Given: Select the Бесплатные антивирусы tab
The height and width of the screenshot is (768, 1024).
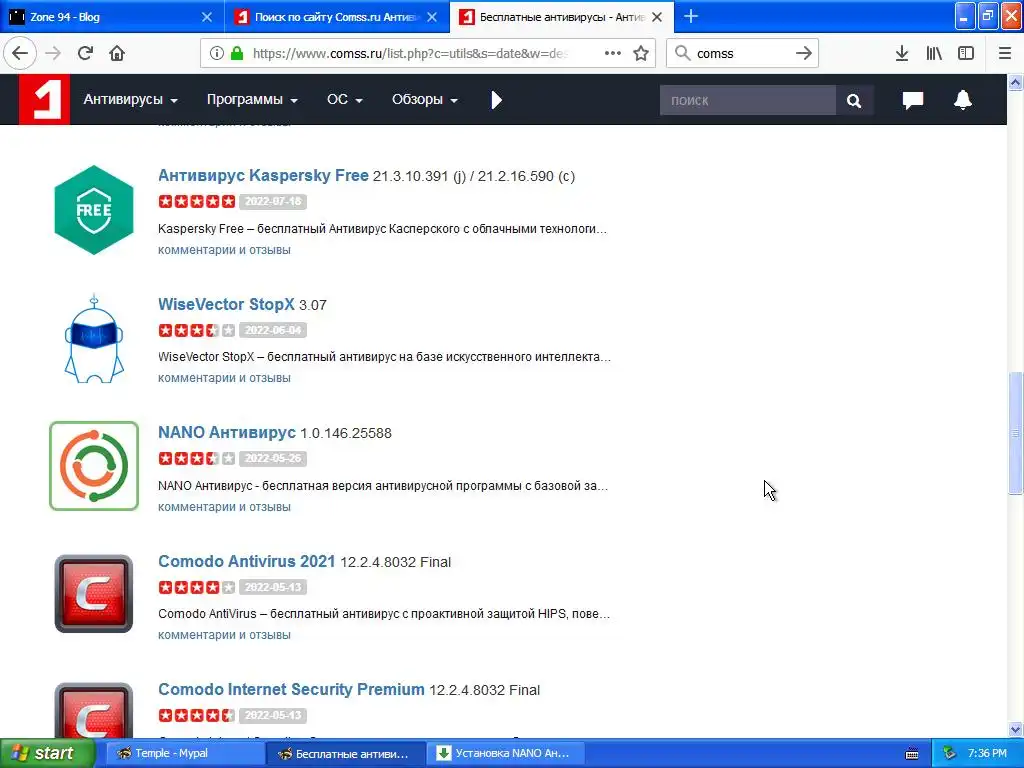Looking at the screenshot, I should coord(562,17).
